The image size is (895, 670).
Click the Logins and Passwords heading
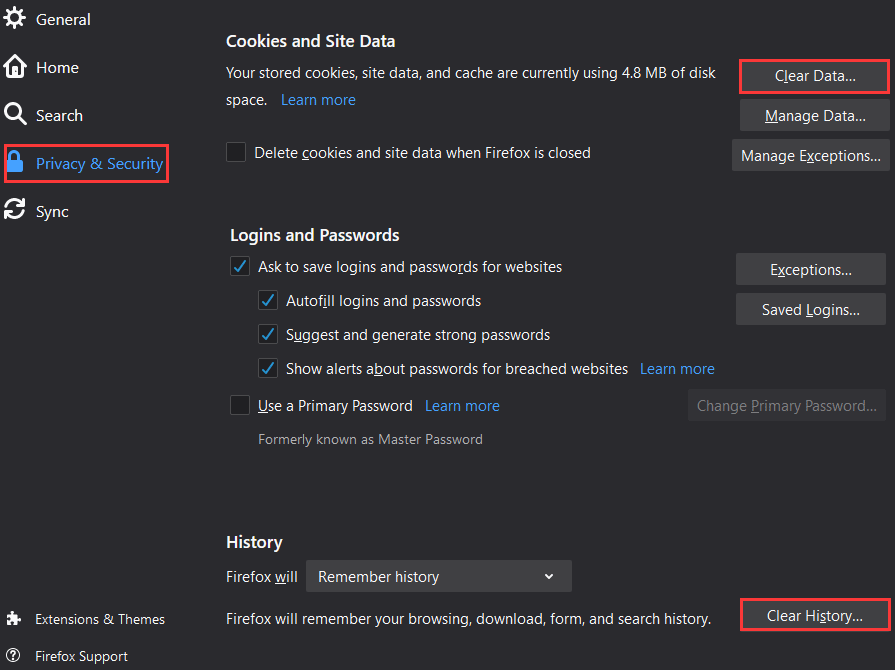tap(315, 235)
